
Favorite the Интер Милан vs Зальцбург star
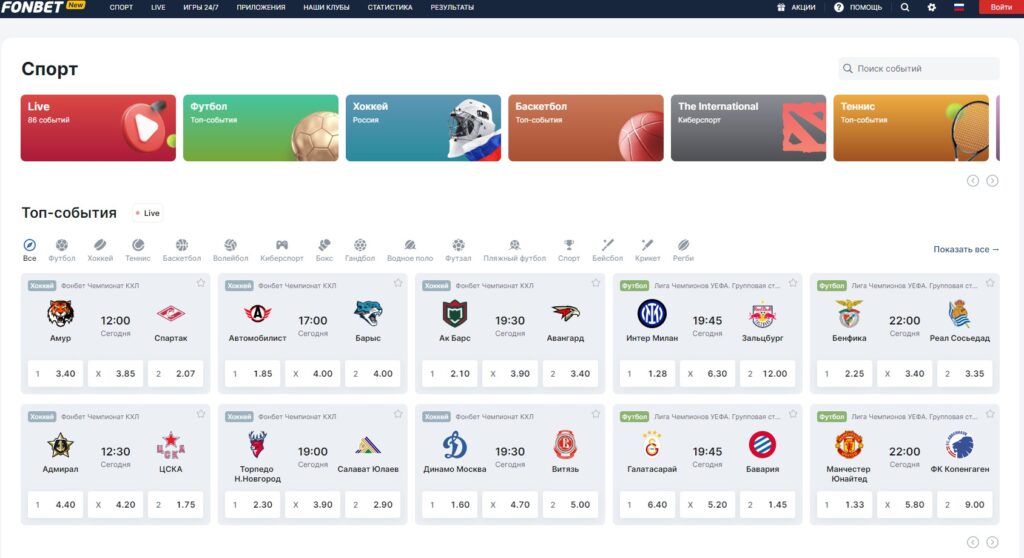click(793, 283)
